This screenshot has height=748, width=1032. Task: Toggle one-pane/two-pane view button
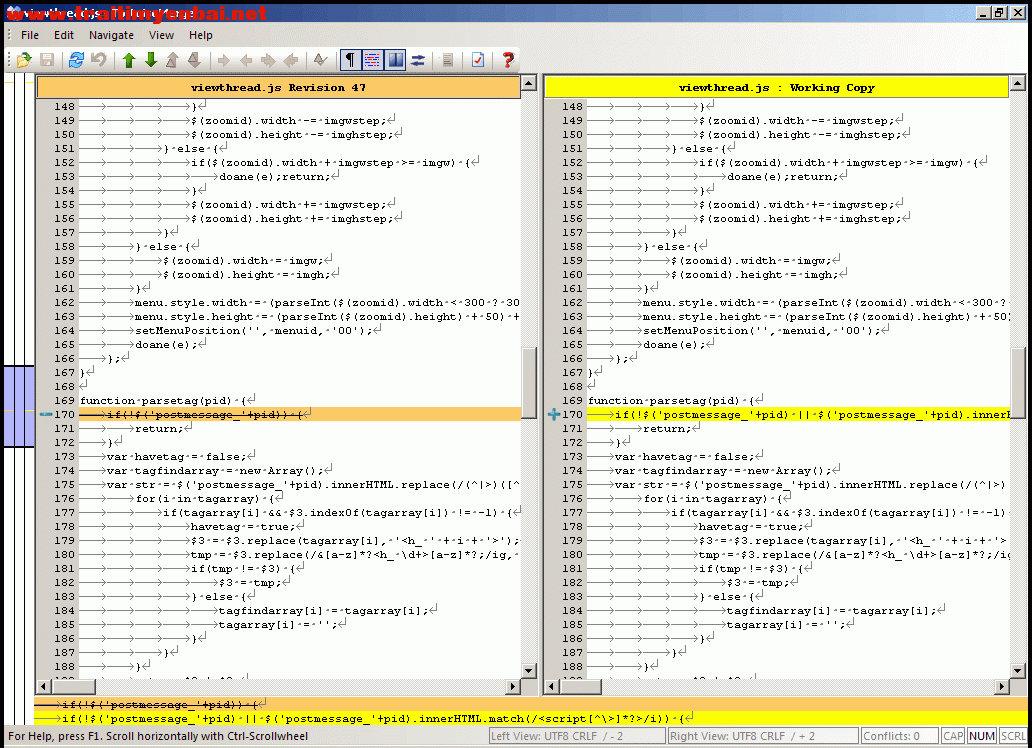[x=395, y=60]
